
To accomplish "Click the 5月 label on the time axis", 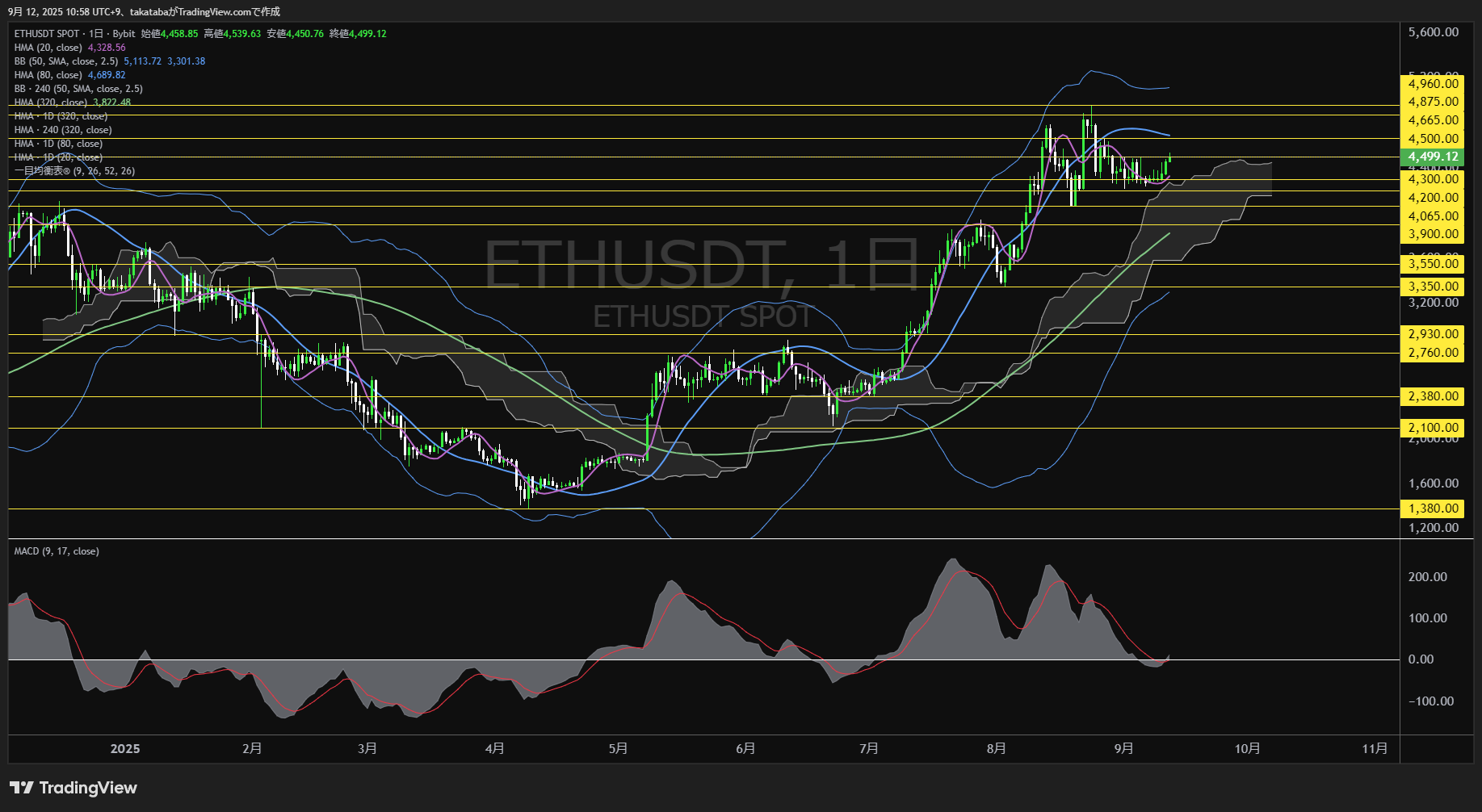I will pos(618,749).
